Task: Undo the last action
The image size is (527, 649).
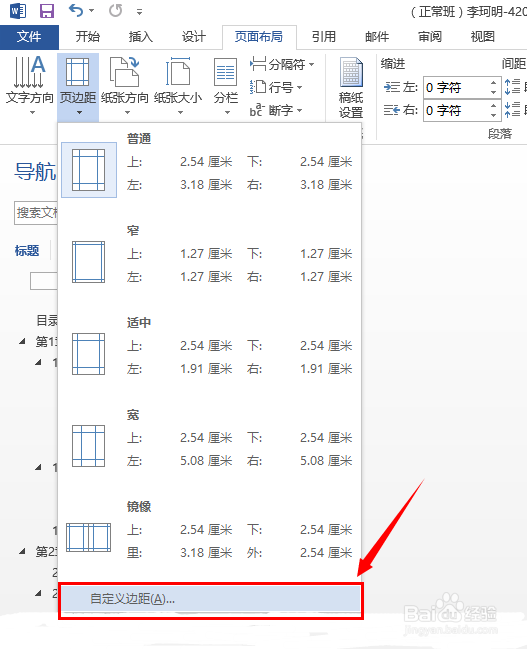Action: click(76, 10)
